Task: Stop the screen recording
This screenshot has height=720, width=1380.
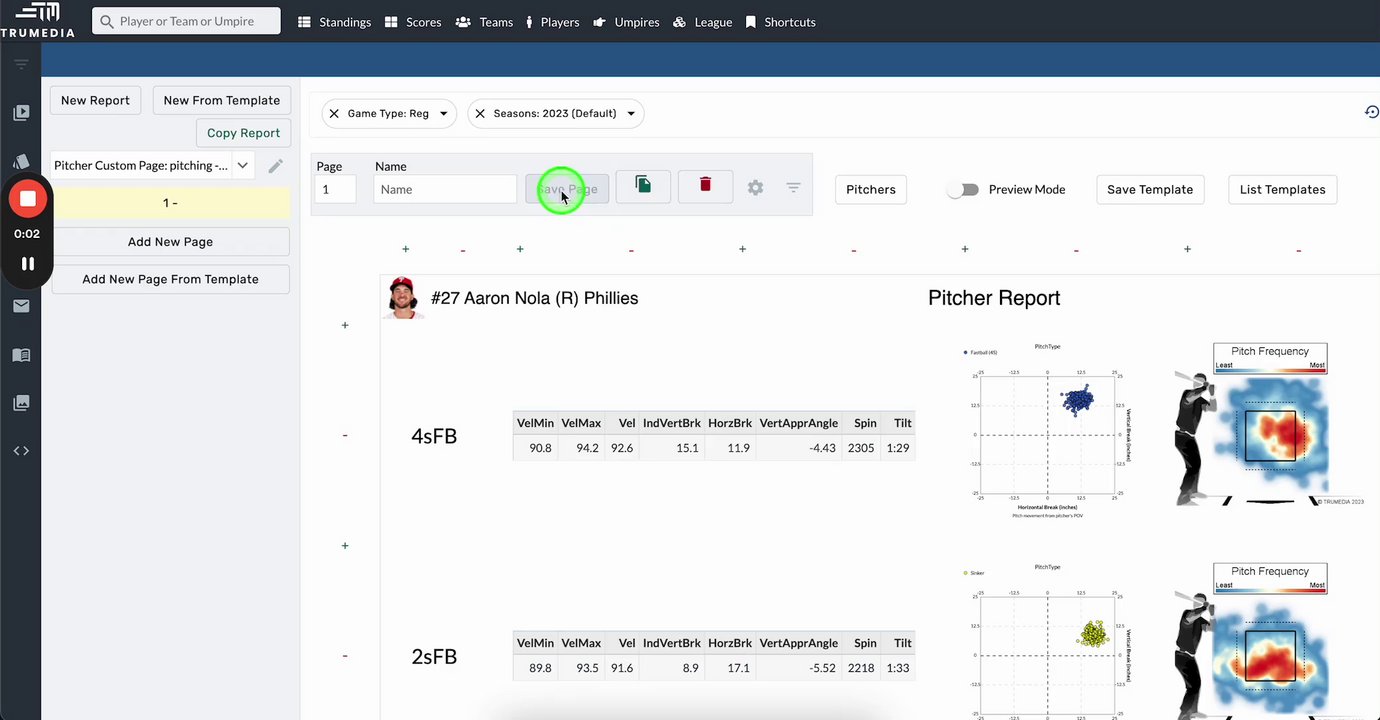Action: [x=28, y=199]
